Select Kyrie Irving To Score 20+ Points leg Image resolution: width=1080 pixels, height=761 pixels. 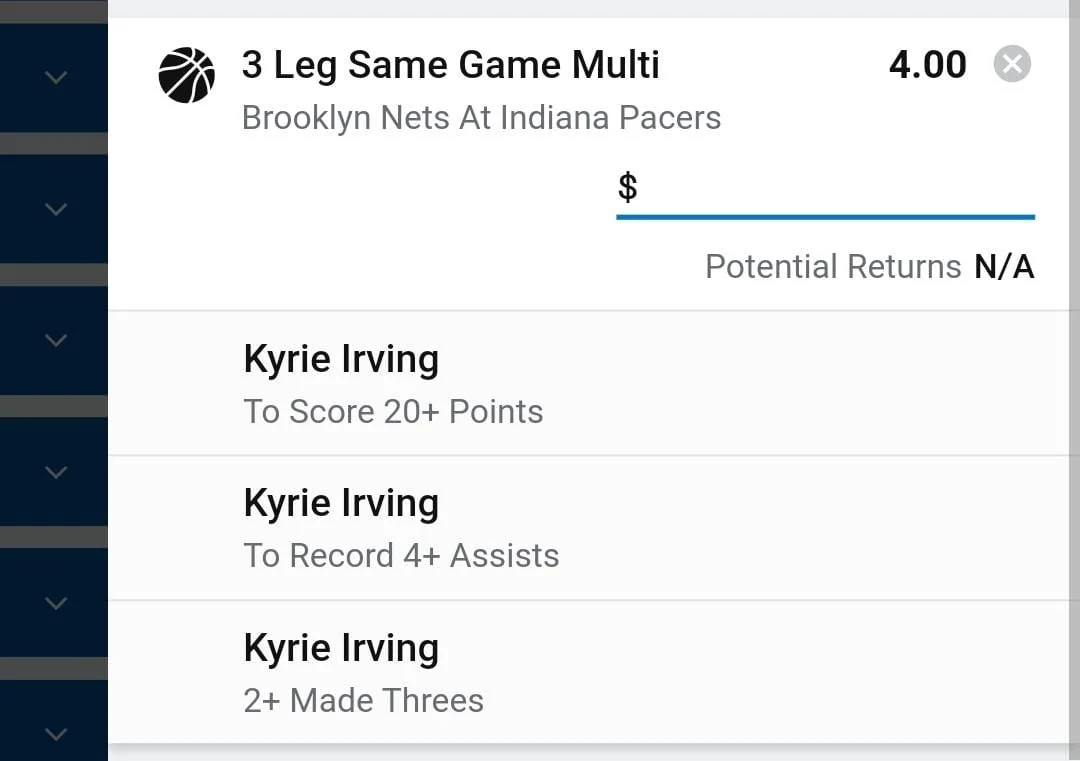coord(589,383)
